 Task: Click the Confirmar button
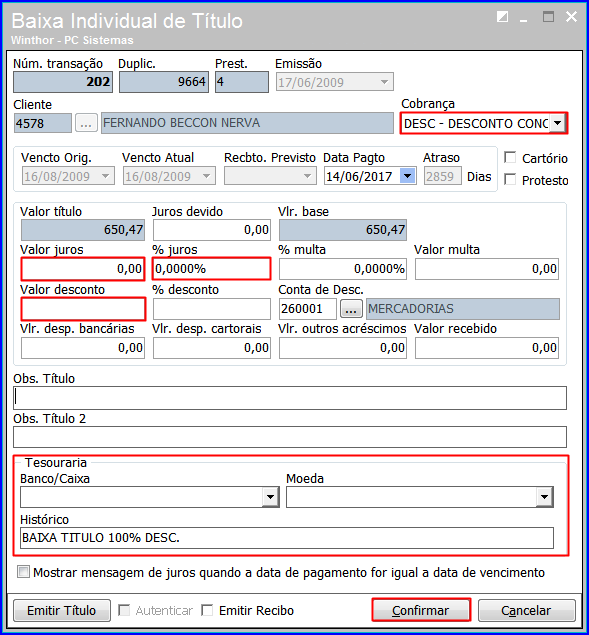421,610
